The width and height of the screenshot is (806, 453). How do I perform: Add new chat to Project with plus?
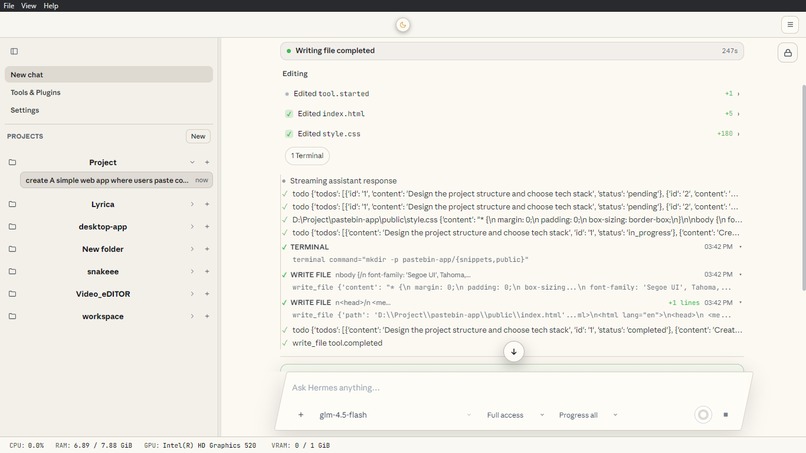point(207,162)
